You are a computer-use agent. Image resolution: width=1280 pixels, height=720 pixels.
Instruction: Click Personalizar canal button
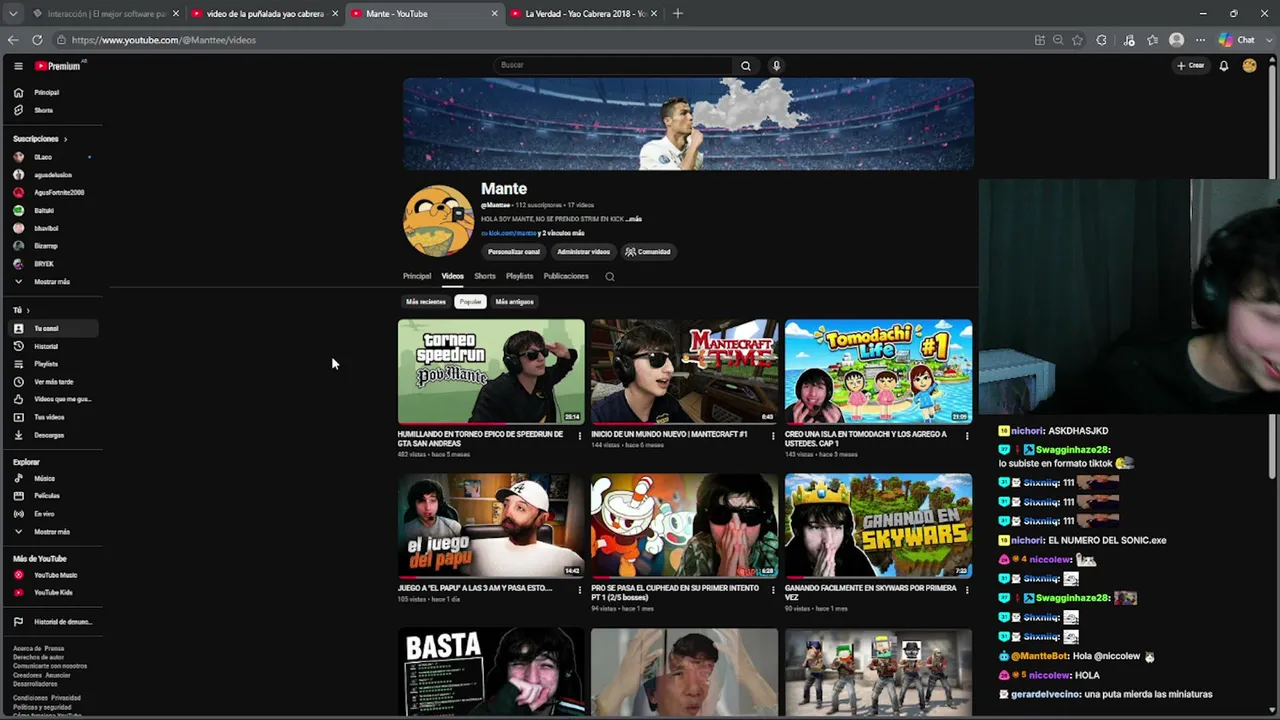[514, 252]
